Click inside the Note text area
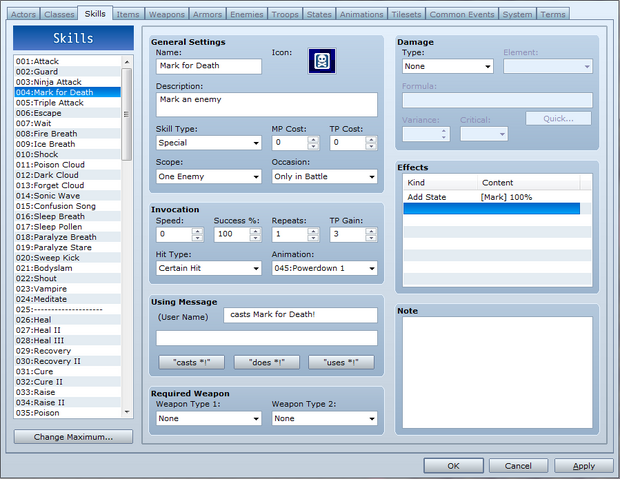The height and width of the screenshot is (479, 620). 497,372
